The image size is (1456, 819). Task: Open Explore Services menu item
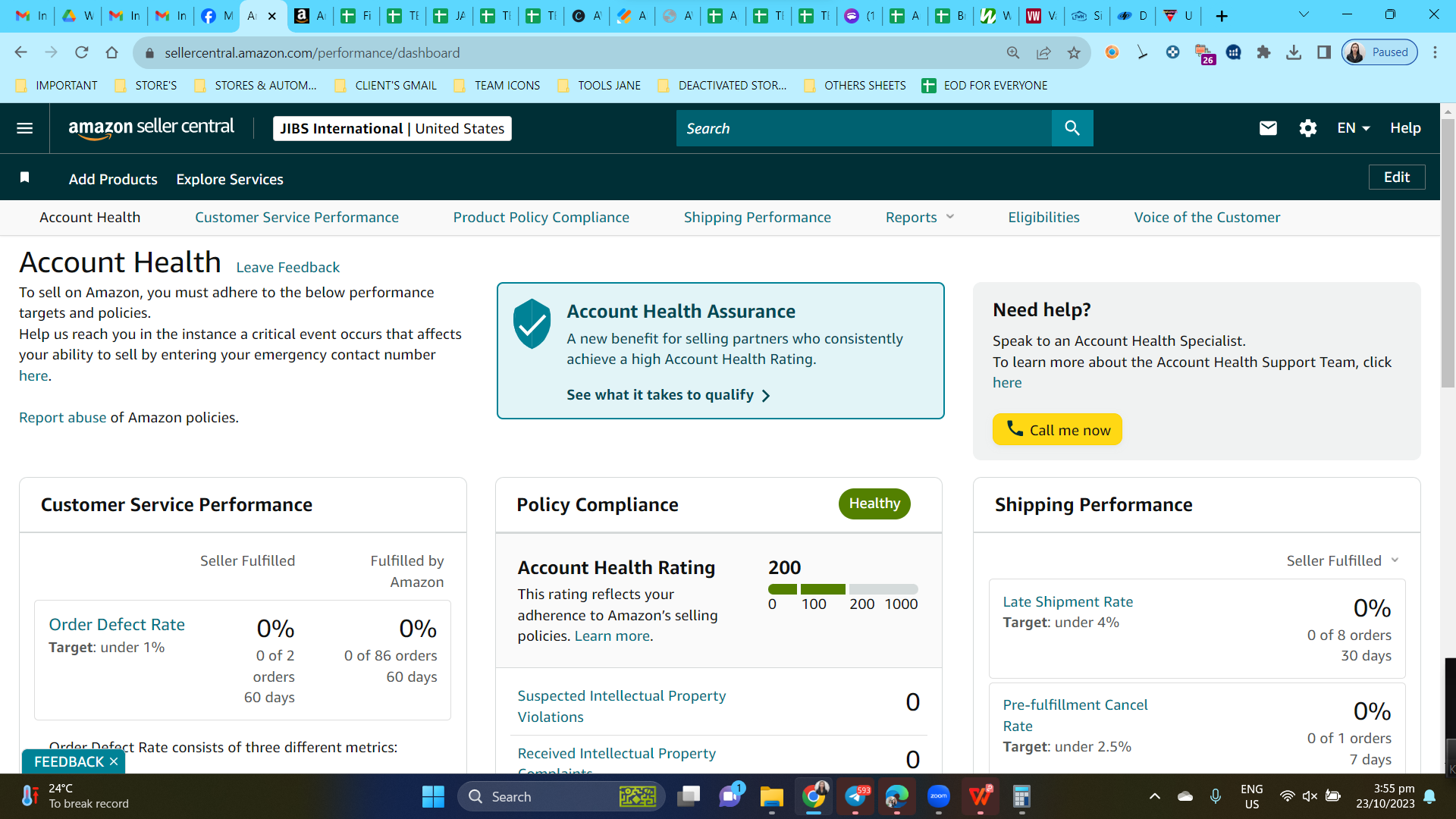point(230,179)
